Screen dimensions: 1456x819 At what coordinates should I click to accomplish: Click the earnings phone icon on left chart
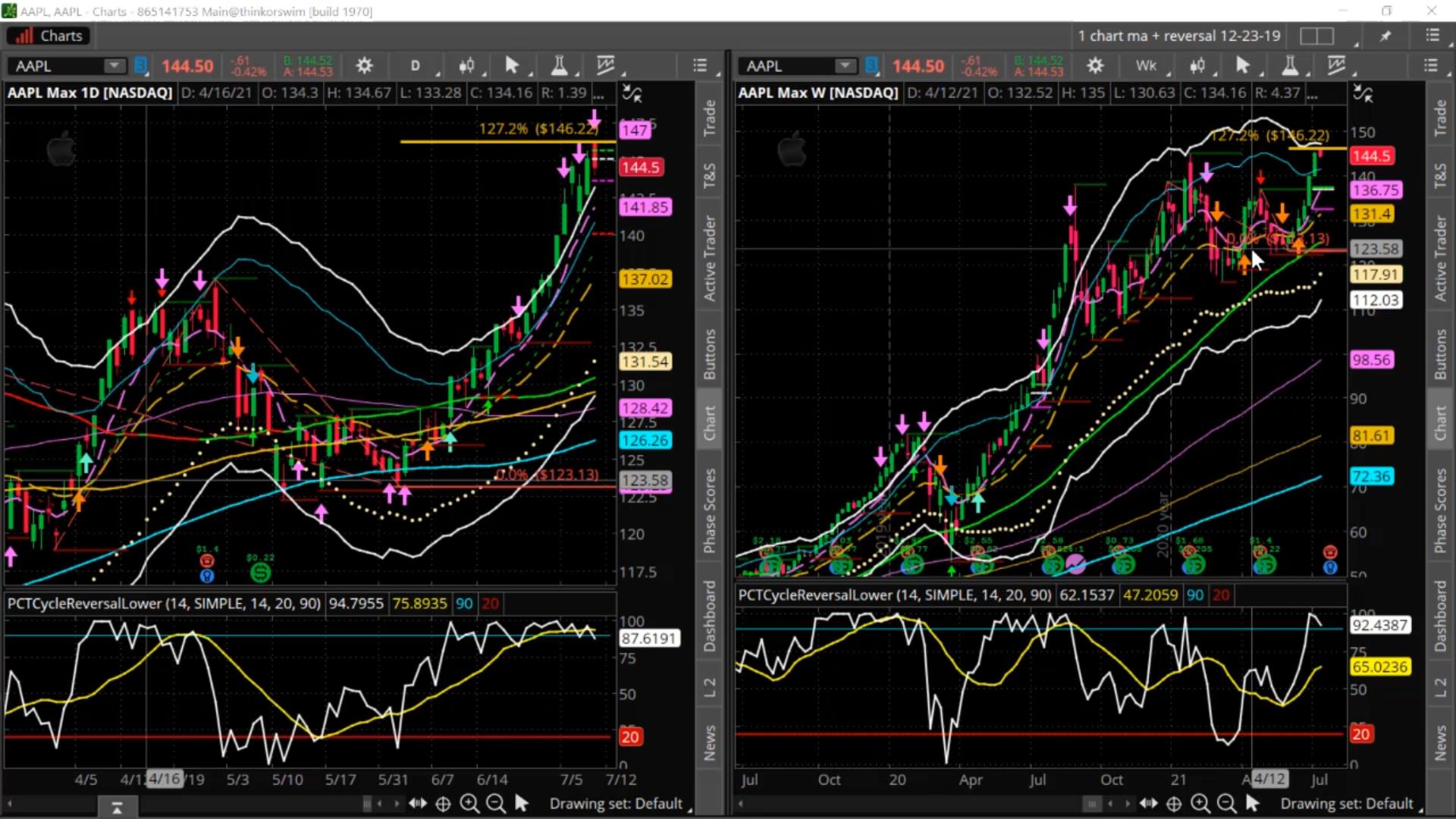coord(206,560)
